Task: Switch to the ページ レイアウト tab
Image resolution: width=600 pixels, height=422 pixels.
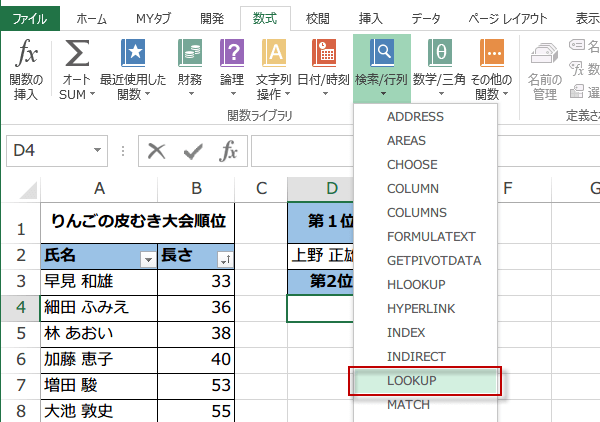Action: point(508,18)
